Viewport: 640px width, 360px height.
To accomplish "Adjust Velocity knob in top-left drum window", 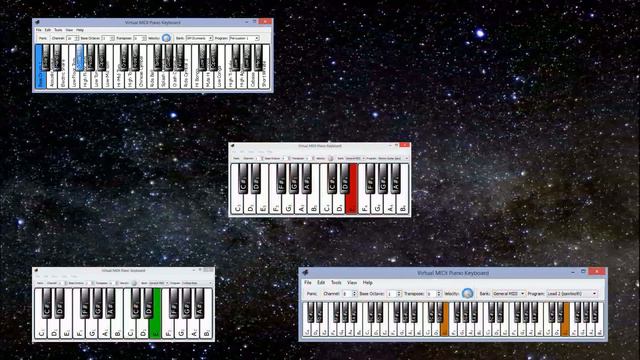I will coord(166,38).
